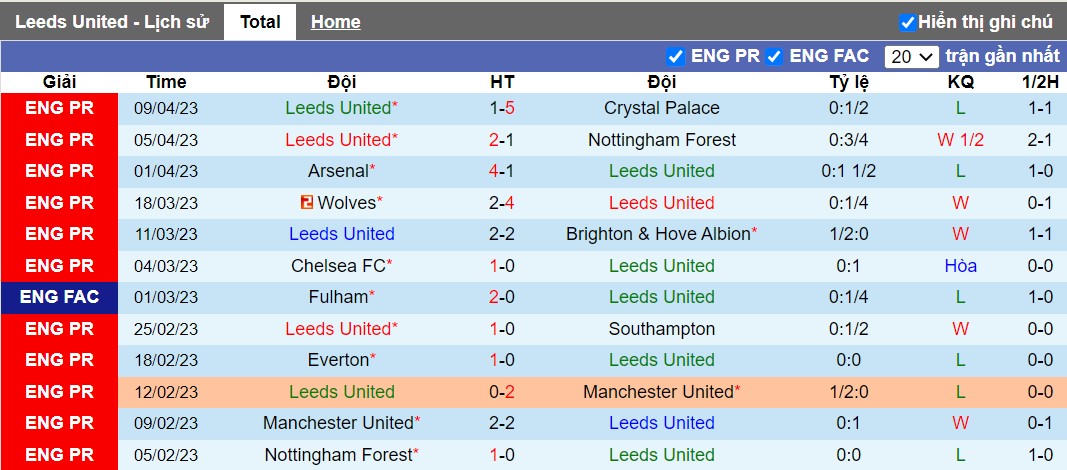Select the highlighted 12/02/23 Manchester United row
Screen dimensions: 1067x470
coord(534,392)
